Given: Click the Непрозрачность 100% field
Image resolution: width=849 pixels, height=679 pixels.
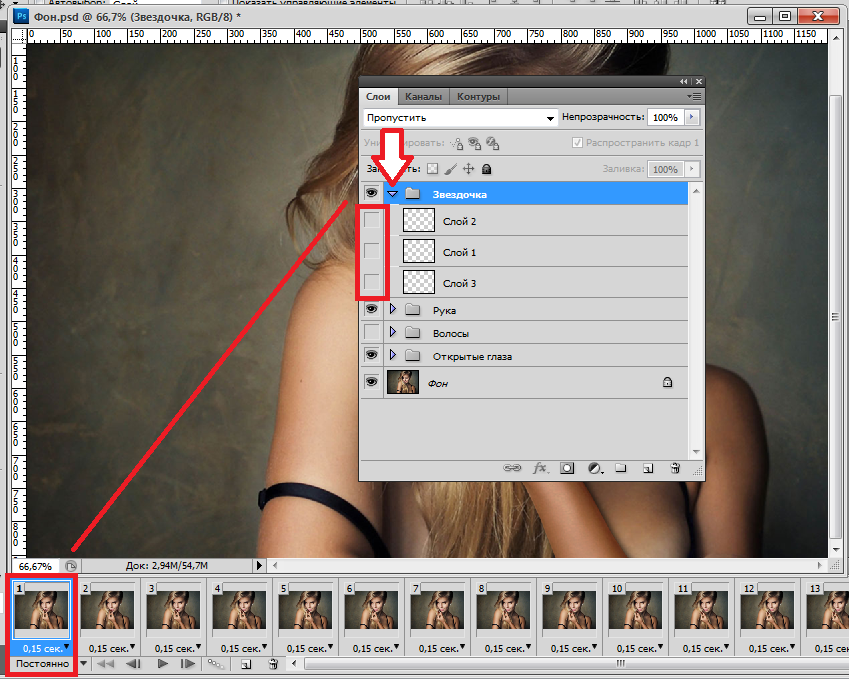Looking at the screenshot, I should pos(665,117).
